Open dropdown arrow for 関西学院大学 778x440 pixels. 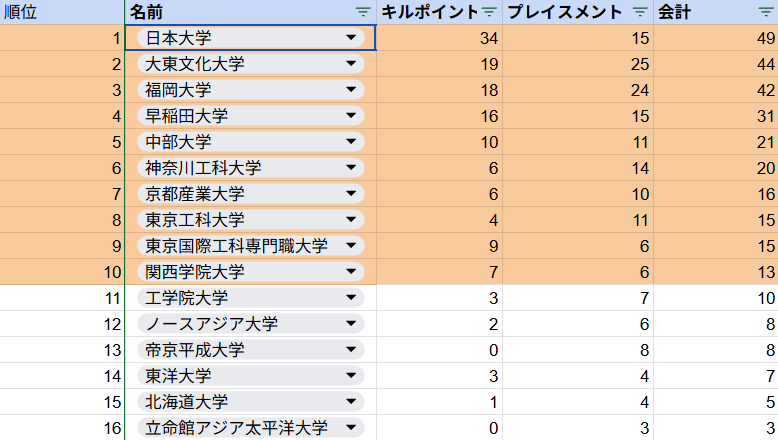click(x=351, y=272)
